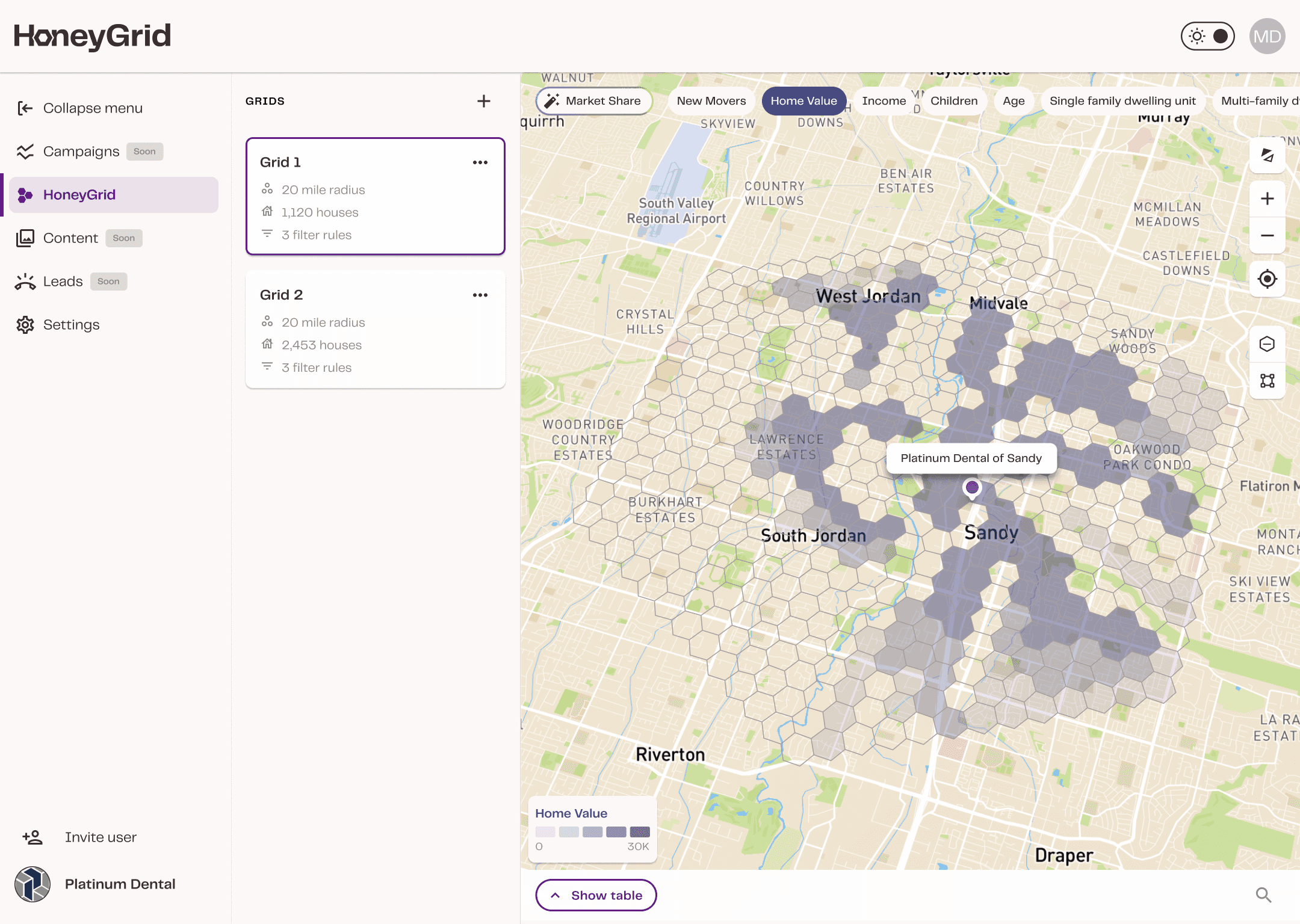
Task: Select the Income layer chip
Action: tap(884, 101)
